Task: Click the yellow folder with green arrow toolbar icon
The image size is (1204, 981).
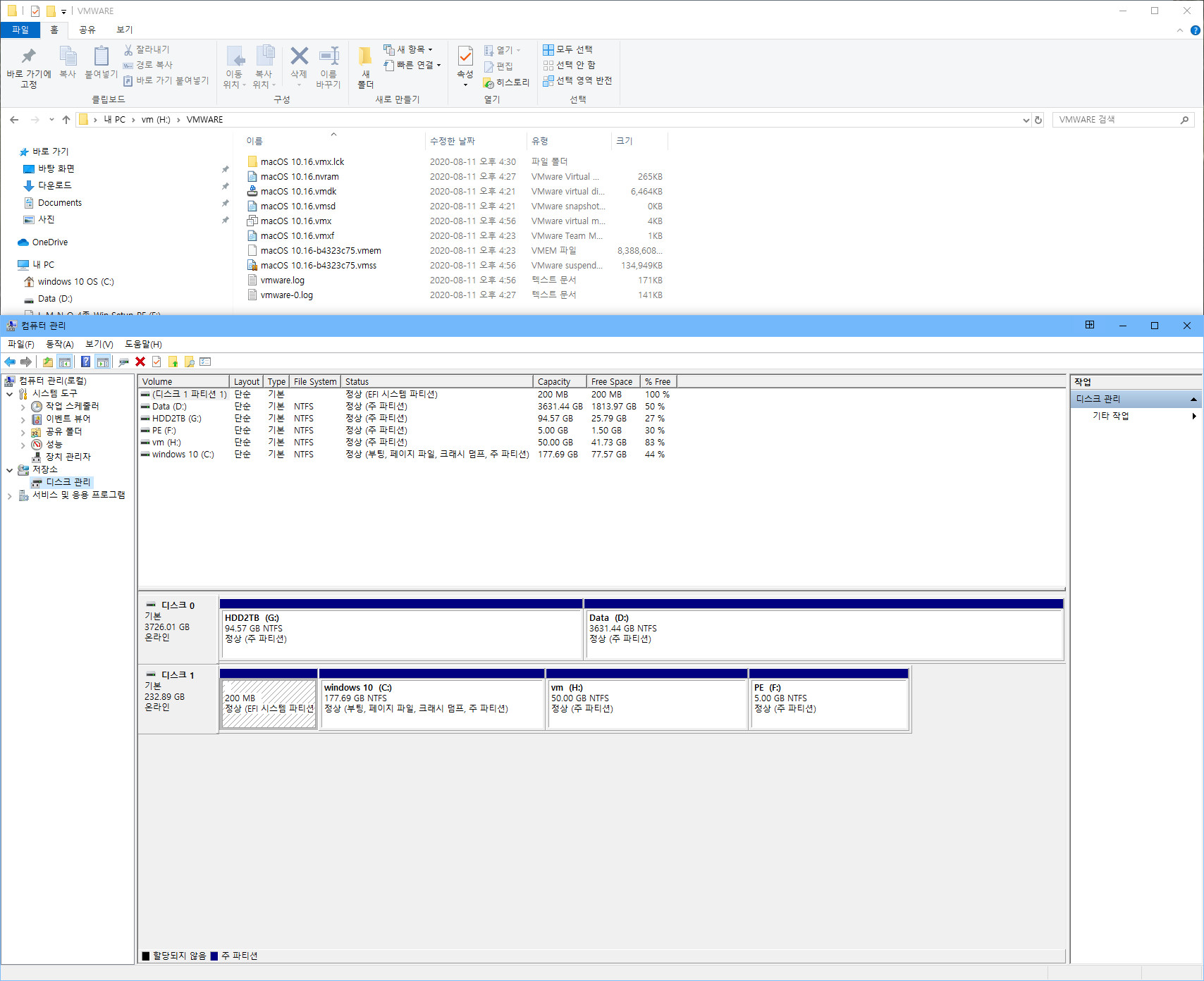Action: click(x=173, y=362)
